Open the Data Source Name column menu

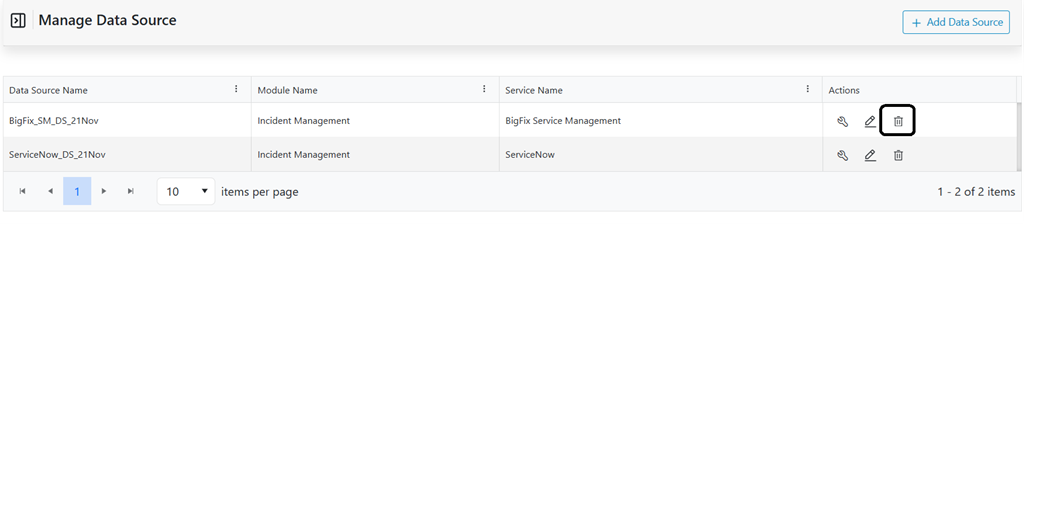pyautogui.click(x=236, y=89)
